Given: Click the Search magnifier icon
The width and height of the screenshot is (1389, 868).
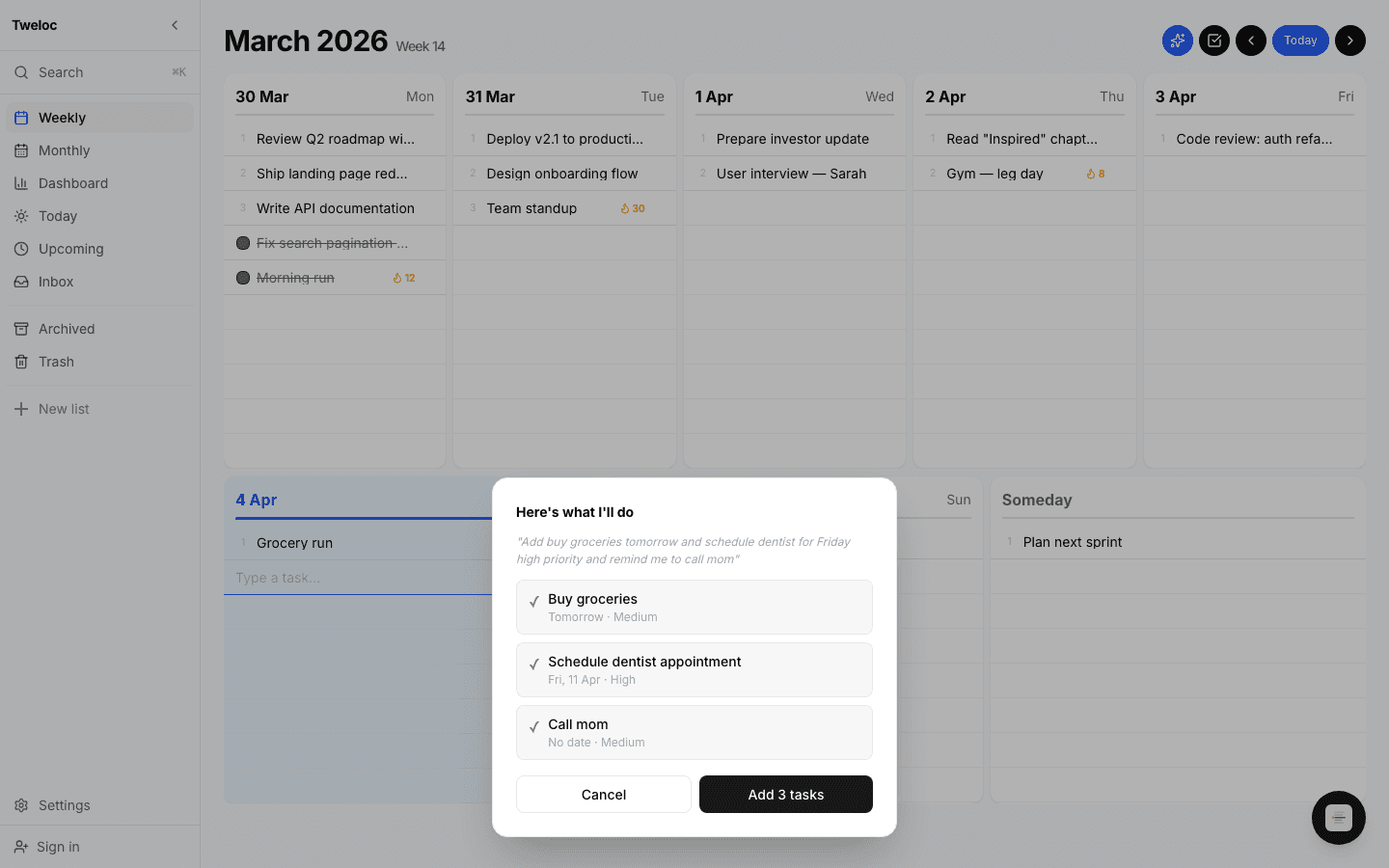Looking at the screenshot, I should (x=21, y=72).
